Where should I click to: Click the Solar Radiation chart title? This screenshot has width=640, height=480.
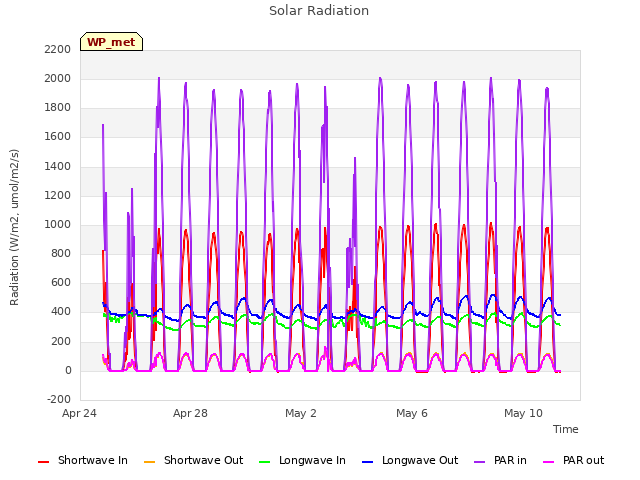[319, 11]
